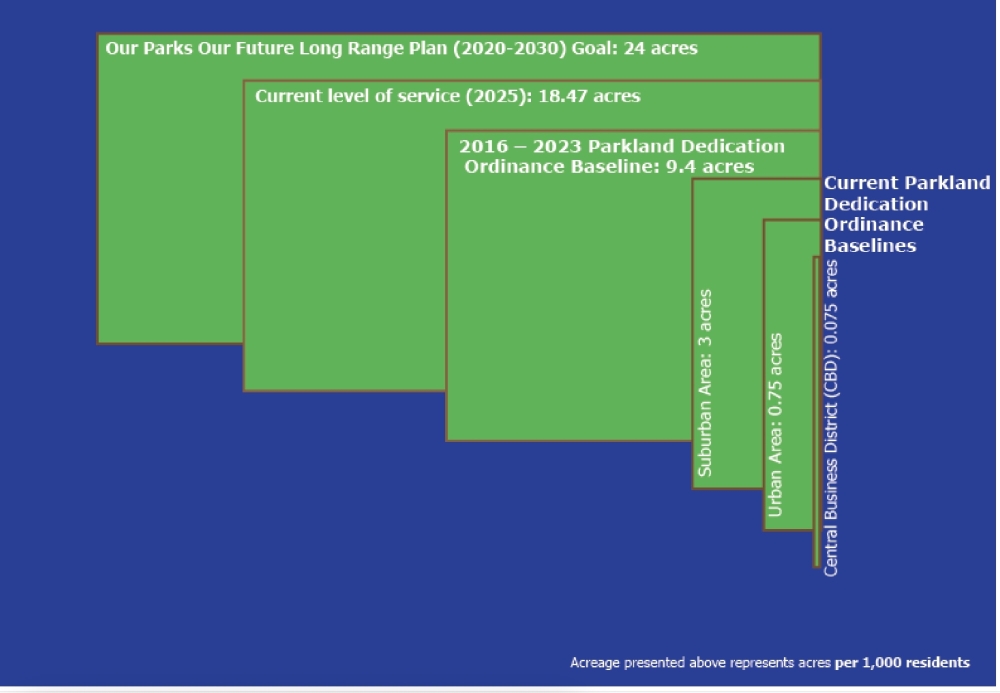The width and height of the screenshot is (1000, 693).
Task: Click the 2016 – 2023 Parkland Dedication text
Action: 621,146
